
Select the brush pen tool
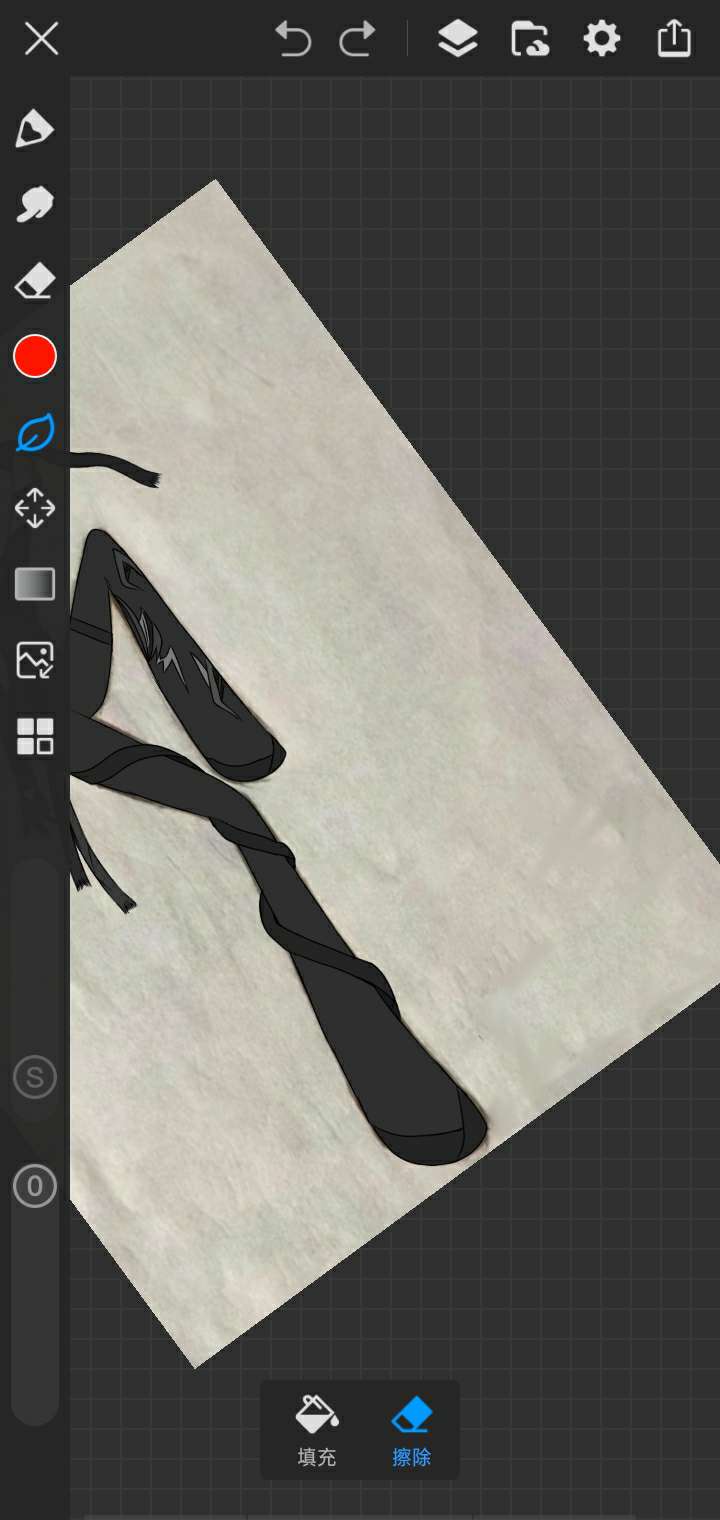coord(35,129)
